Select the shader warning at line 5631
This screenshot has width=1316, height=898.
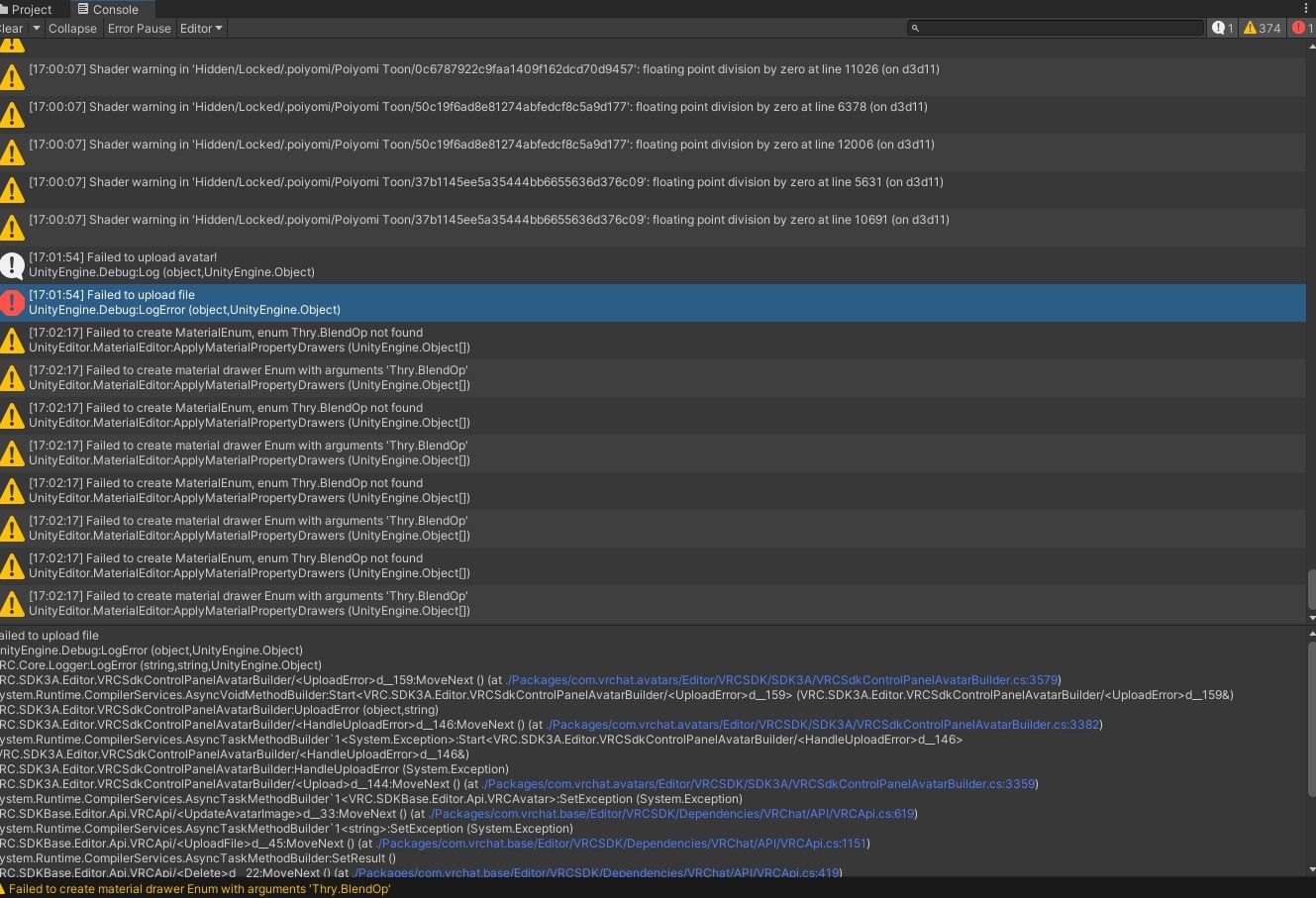click(653, 189)
